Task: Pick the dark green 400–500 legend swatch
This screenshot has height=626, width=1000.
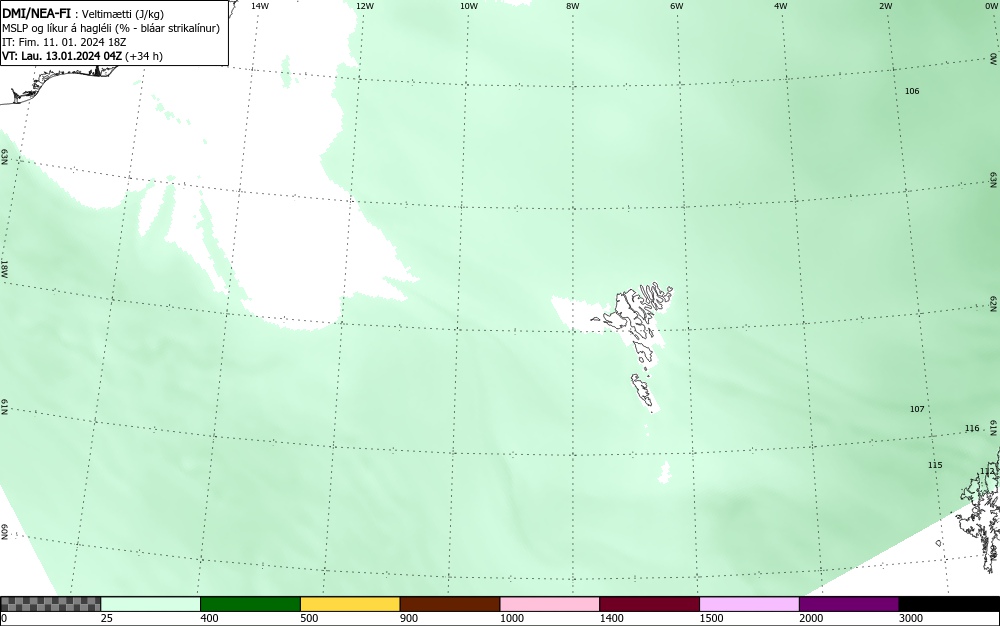Action: pyautogui.click(x=250, y=604)
